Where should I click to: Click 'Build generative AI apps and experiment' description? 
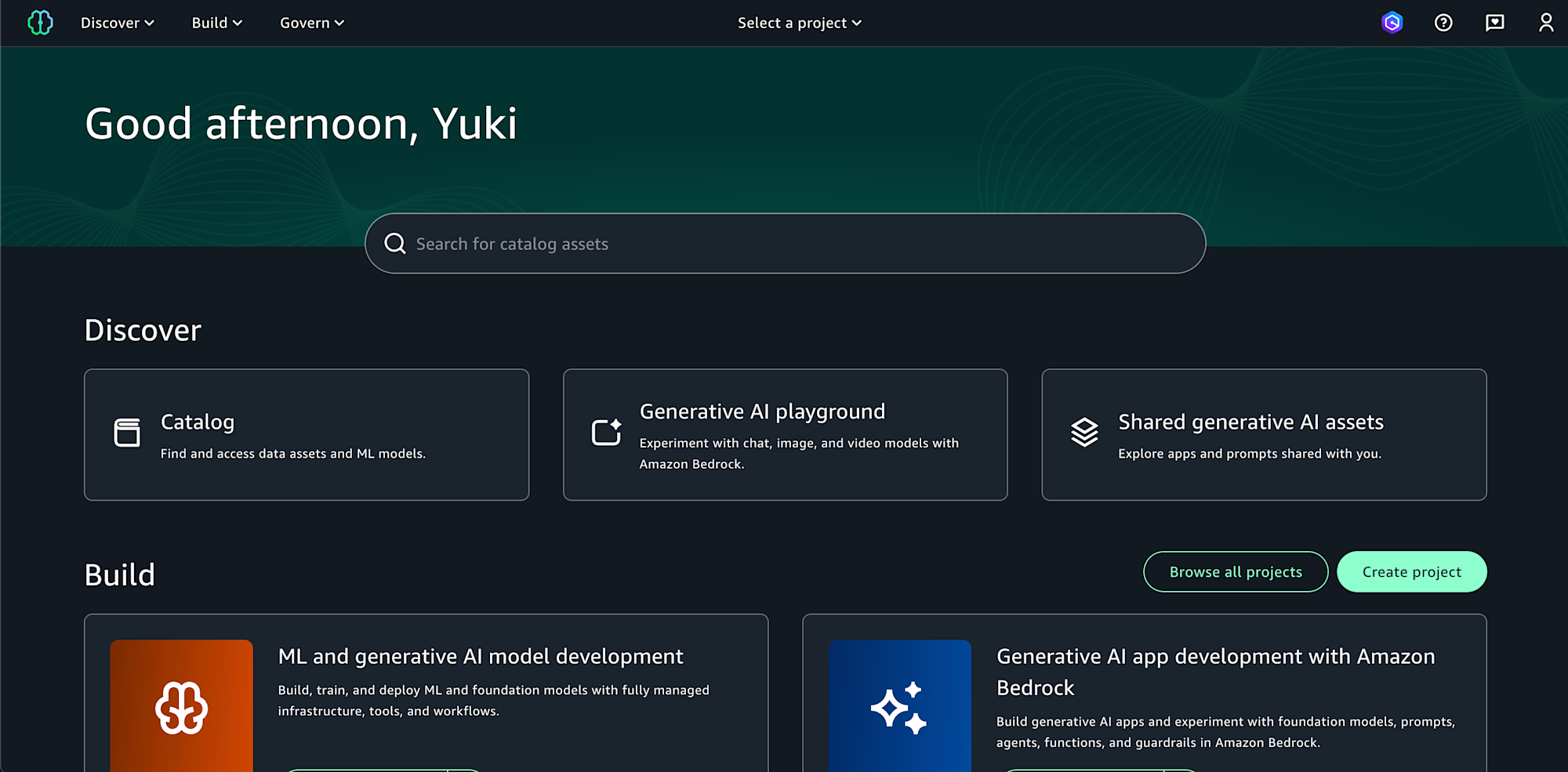(1225, 732)
